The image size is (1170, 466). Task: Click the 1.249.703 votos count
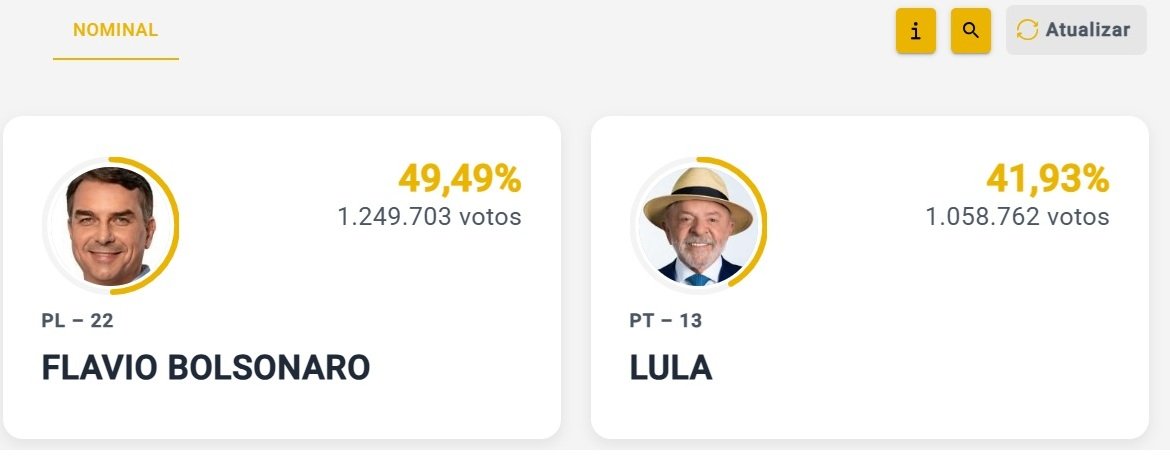(430, 217)
